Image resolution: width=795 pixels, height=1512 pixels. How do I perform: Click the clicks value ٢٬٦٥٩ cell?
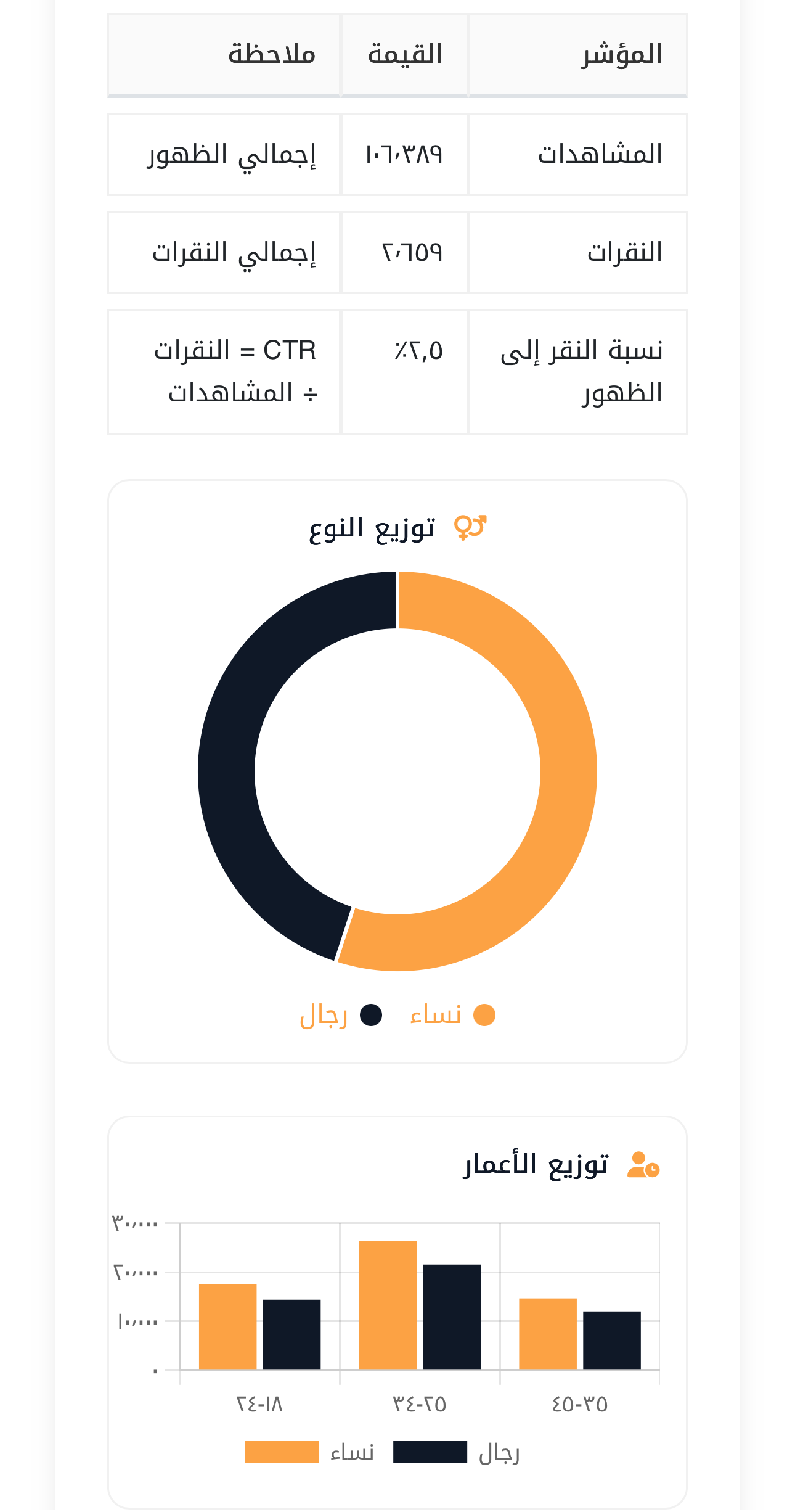[x=404, y=253]
